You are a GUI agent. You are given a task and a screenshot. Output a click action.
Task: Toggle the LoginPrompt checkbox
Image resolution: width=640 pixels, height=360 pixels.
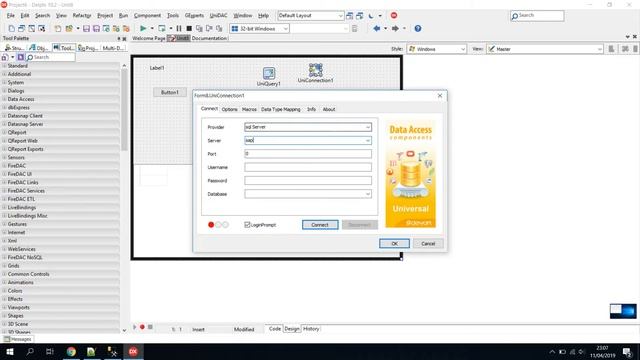[x=247, y=225]
